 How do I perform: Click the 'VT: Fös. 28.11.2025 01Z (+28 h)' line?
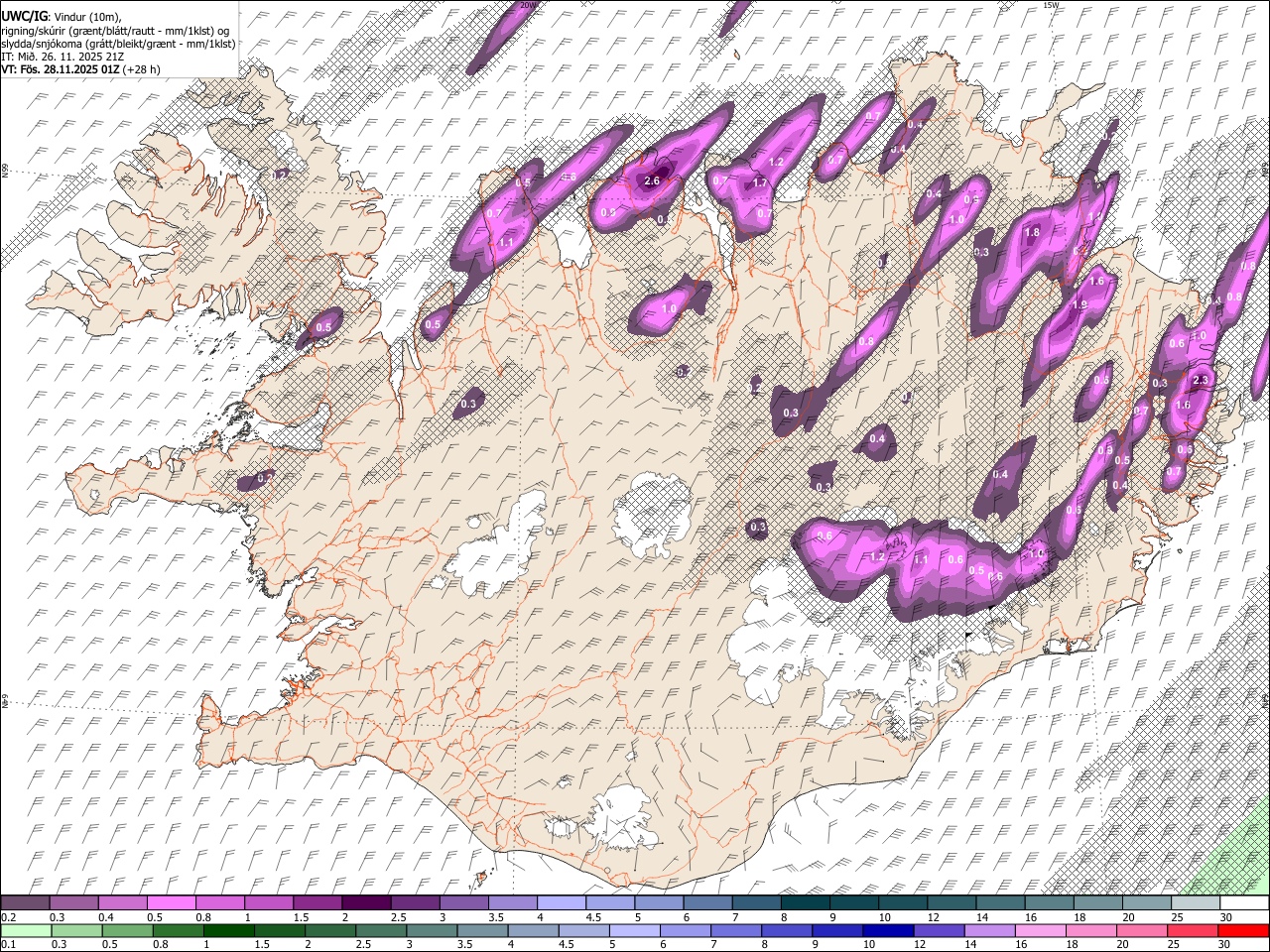[x=80, y=69]
